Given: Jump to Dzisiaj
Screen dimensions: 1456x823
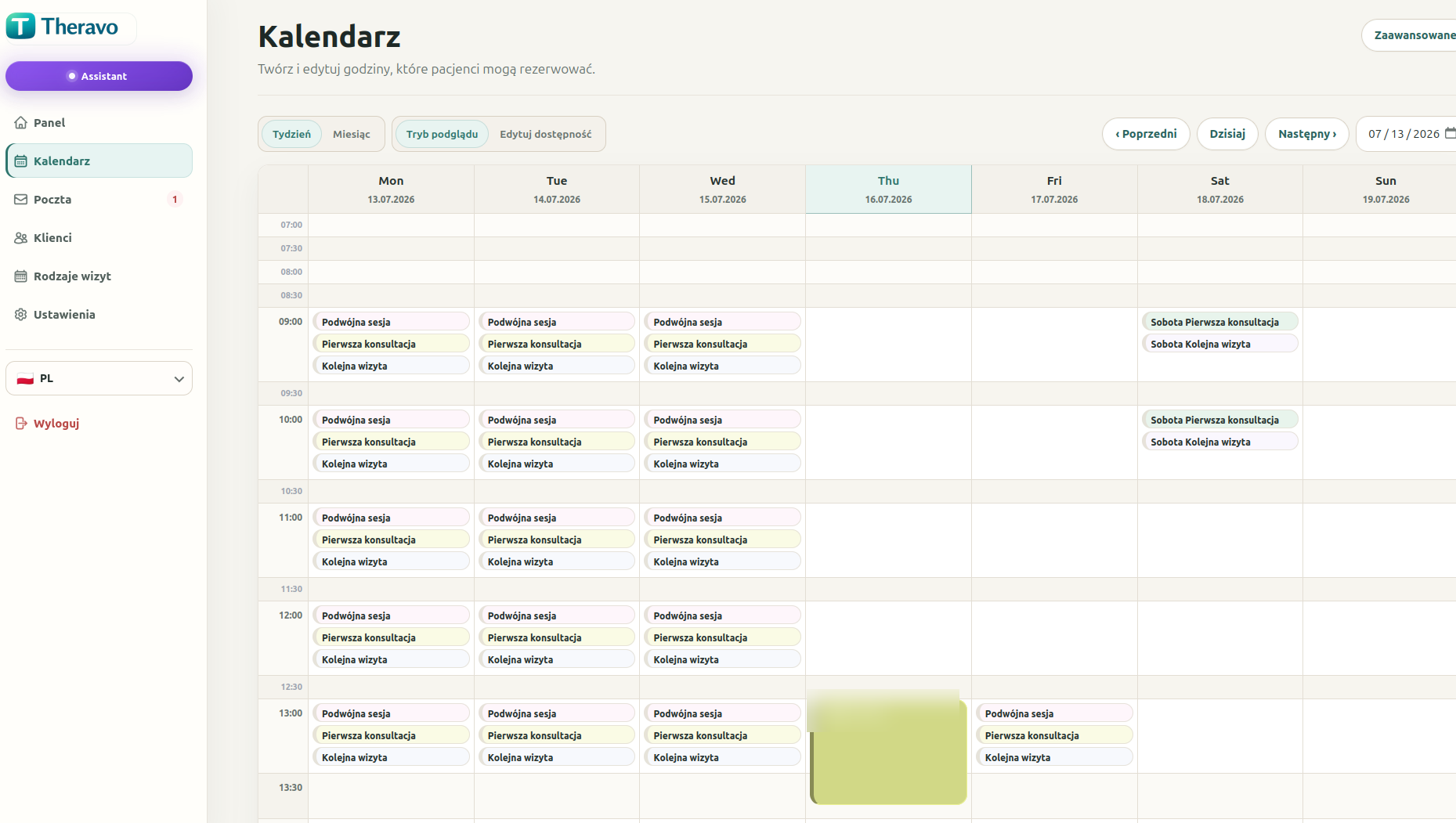Looking at the screenshot, I should 1227,134.
